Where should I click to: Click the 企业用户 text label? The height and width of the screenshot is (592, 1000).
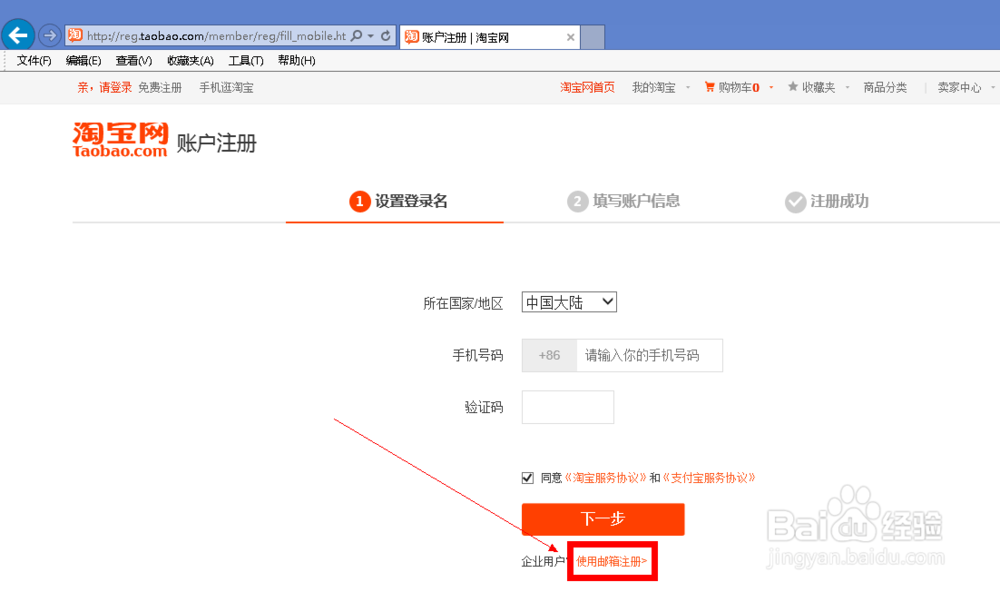pos(543,561)
